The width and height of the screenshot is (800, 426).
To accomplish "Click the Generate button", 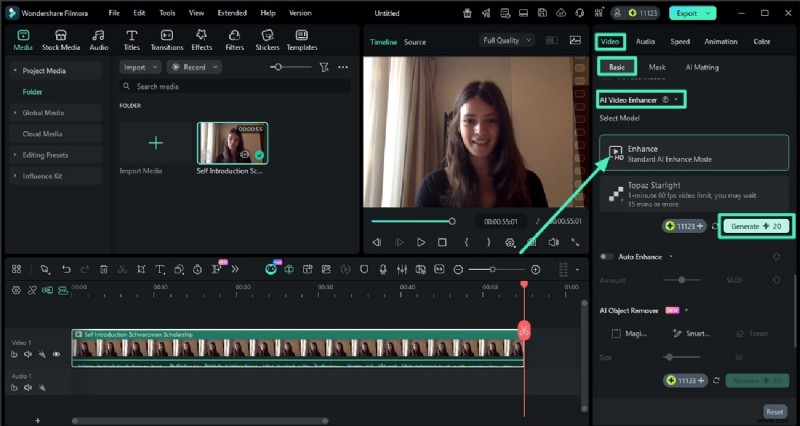I will point(755,227).
